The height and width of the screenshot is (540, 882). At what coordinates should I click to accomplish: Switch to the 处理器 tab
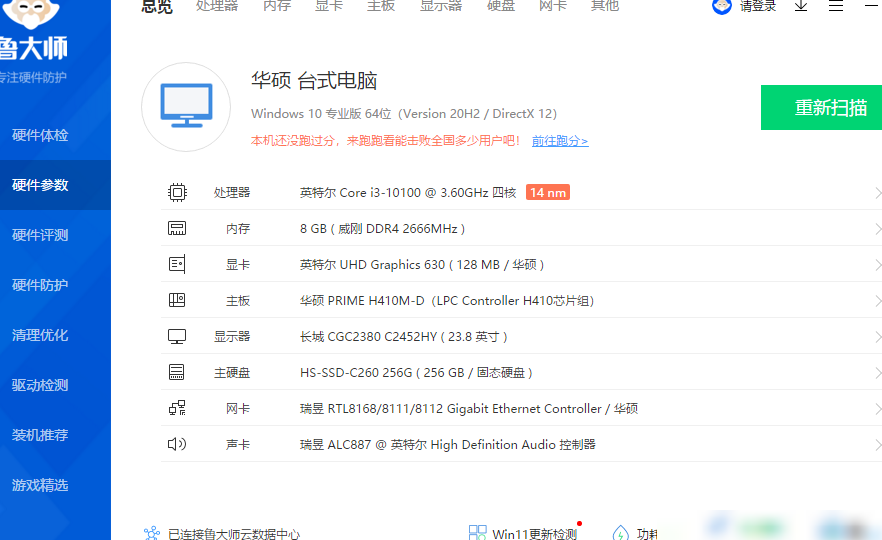[x=217, y=6]
